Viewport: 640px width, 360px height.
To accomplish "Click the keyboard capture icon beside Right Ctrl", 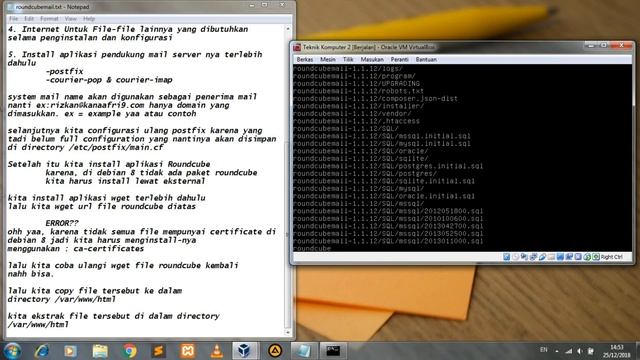I will click(x=596, y=257).
